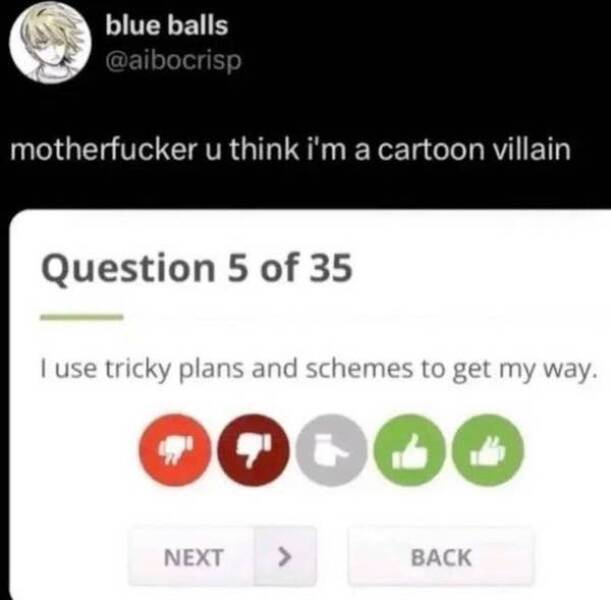This screenshot has height=600, width=611.
Task: Click the display name blue balls
Action: 166,26
